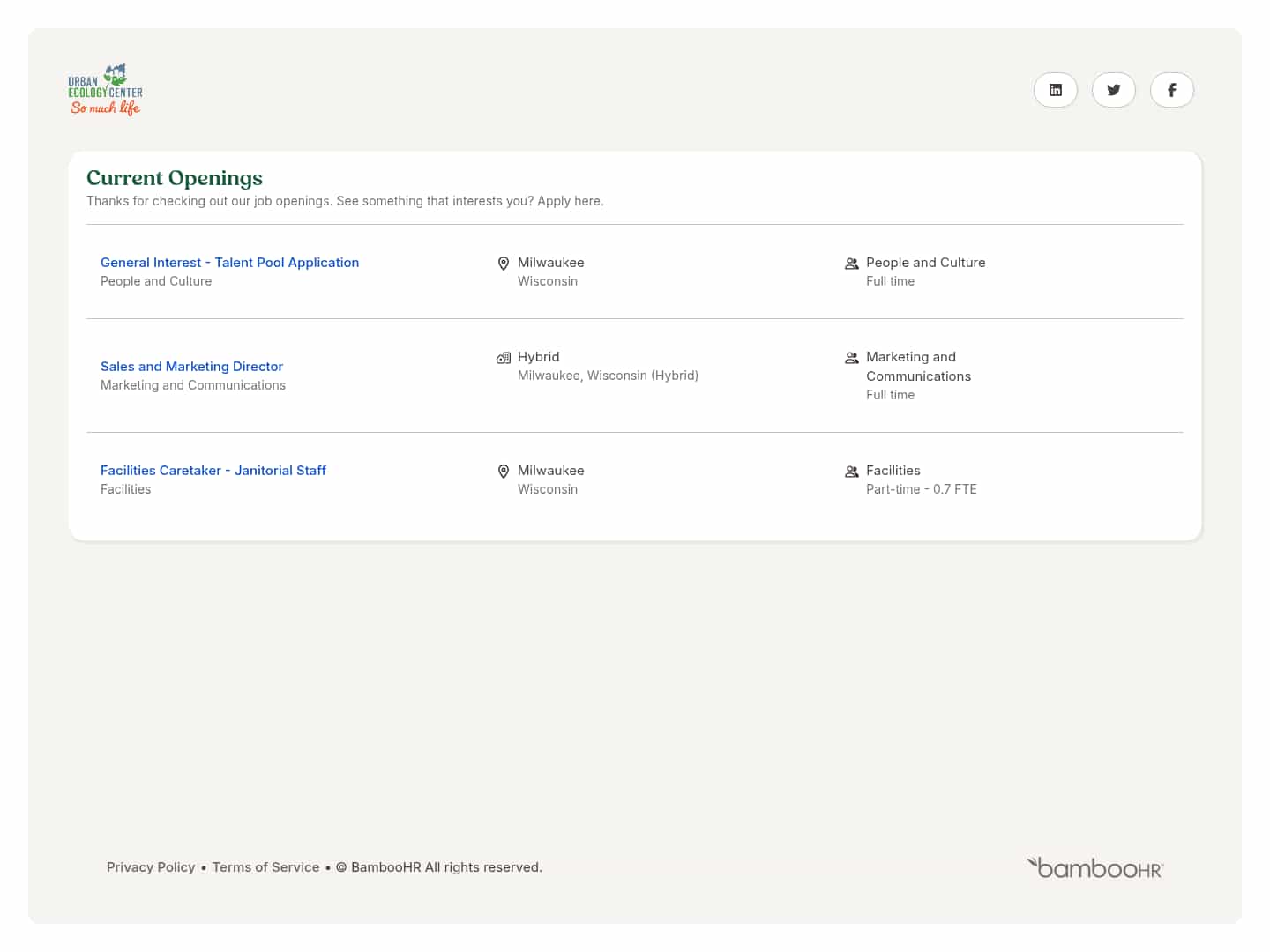Click location pin icon in General Interest row

tap(504, 264)
